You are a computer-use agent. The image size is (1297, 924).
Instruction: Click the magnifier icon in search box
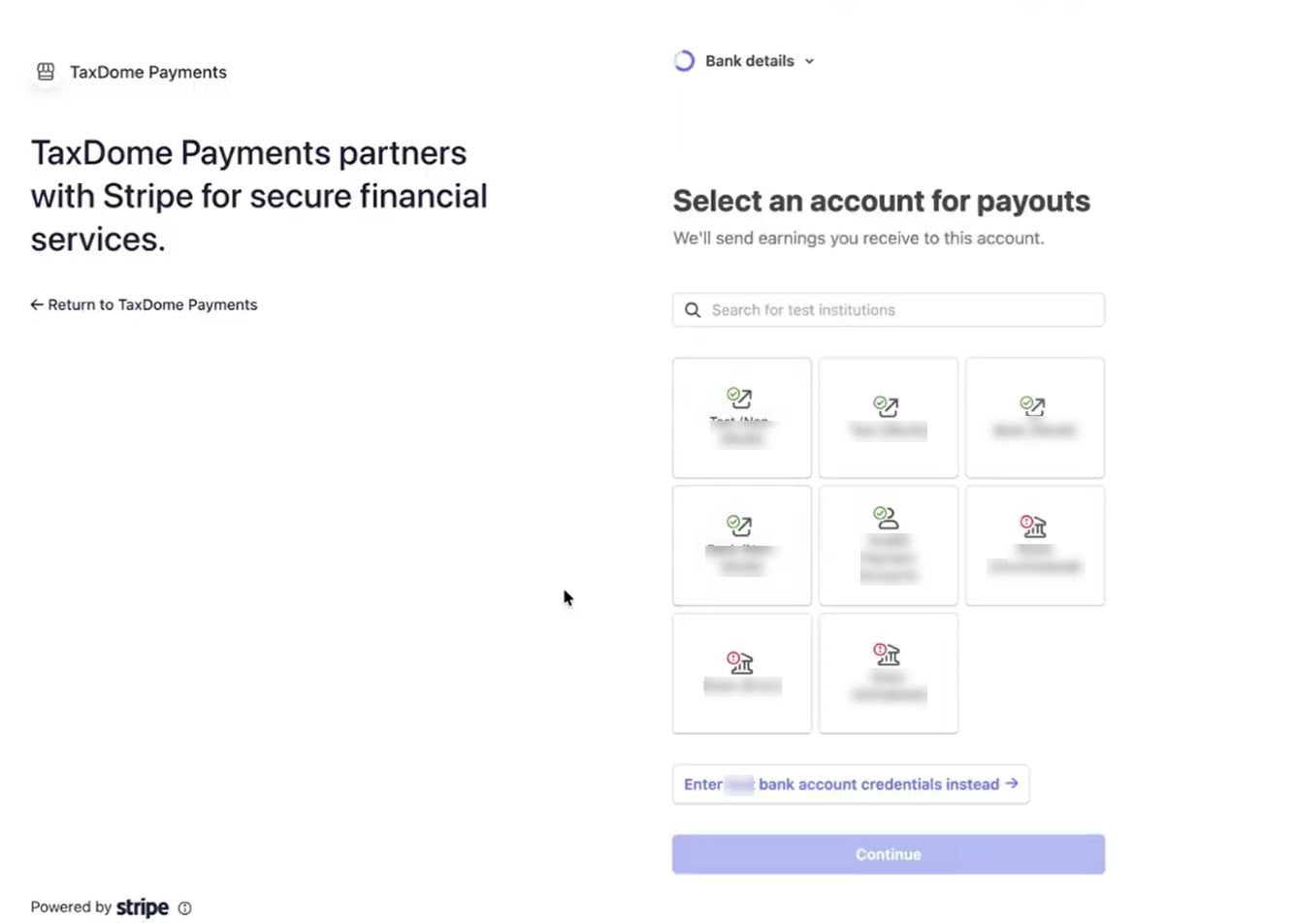click(693, 310)
